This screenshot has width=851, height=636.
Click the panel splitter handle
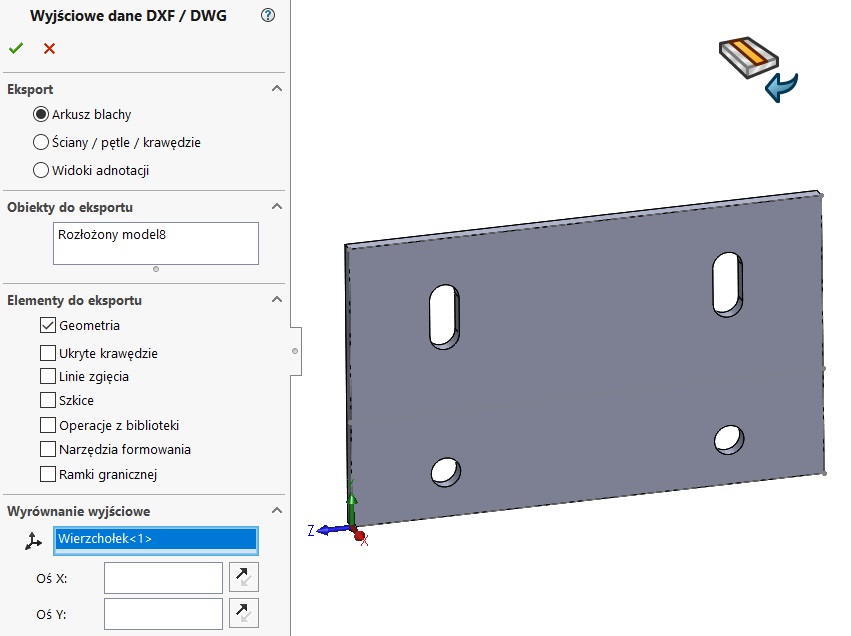pyautogui.click(x=295, y=351)
